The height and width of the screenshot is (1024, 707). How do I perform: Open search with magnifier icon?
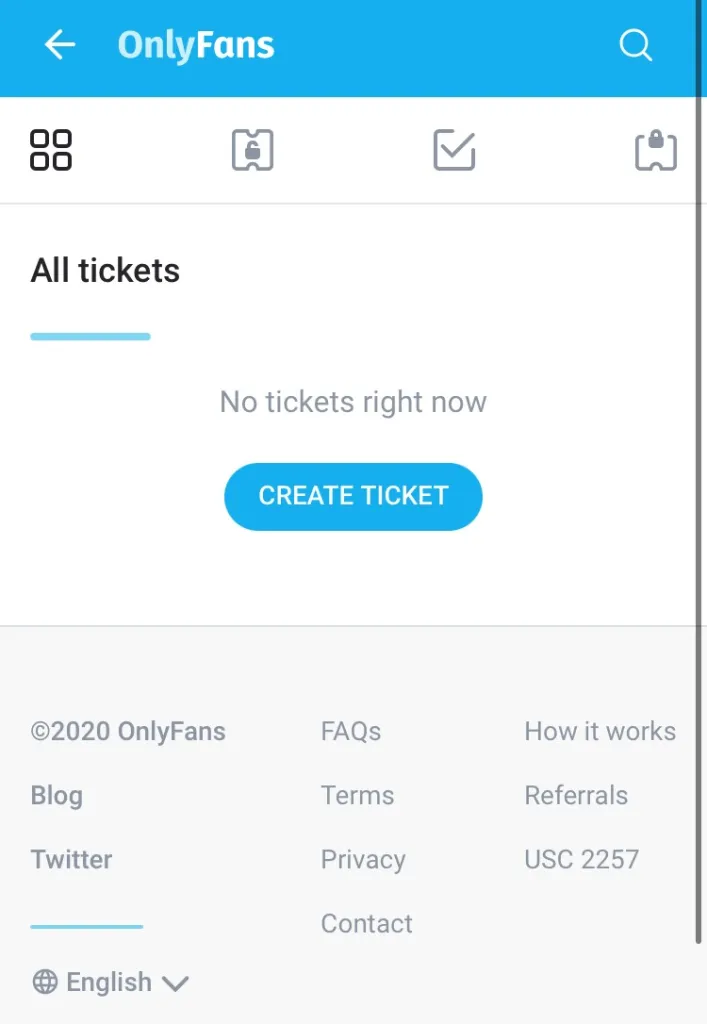pos(635,45)
